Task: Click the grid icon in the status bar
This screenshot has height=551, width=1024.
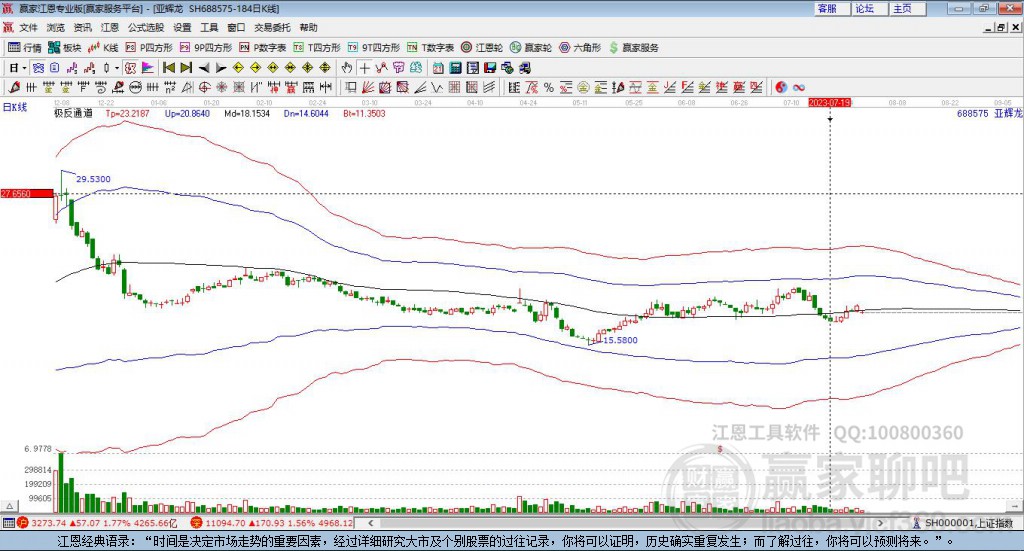Action: [x=8, y=523]
